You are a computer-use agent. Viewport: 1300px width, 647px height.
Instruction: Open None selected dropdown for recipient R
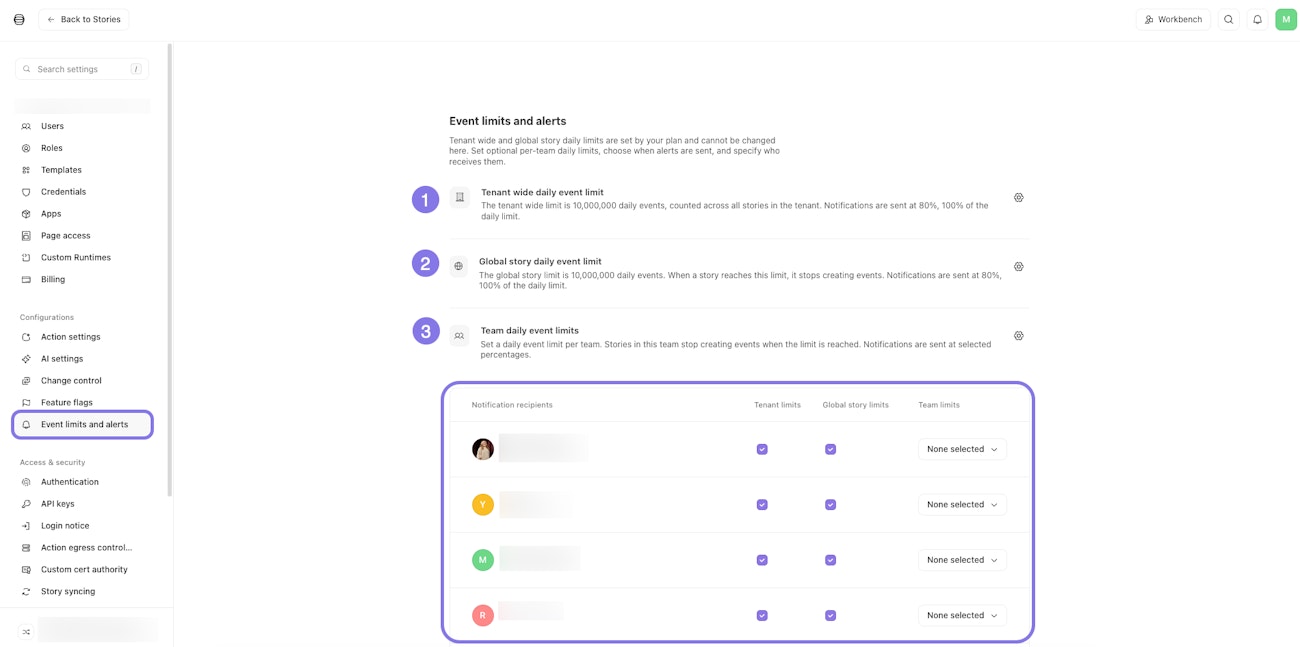click(962, 616)
